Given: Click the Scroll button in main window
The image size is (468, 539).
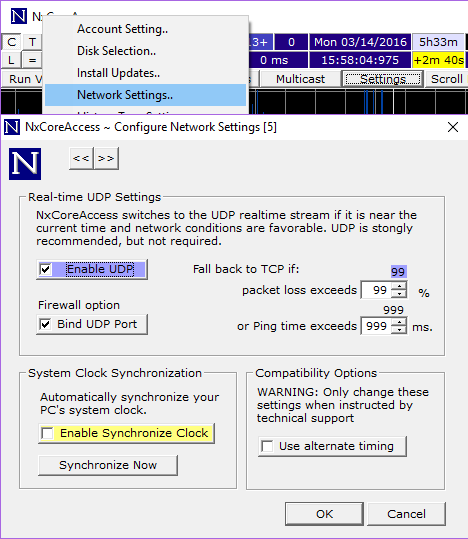Looking at the screenshot, I should [446, 79].
